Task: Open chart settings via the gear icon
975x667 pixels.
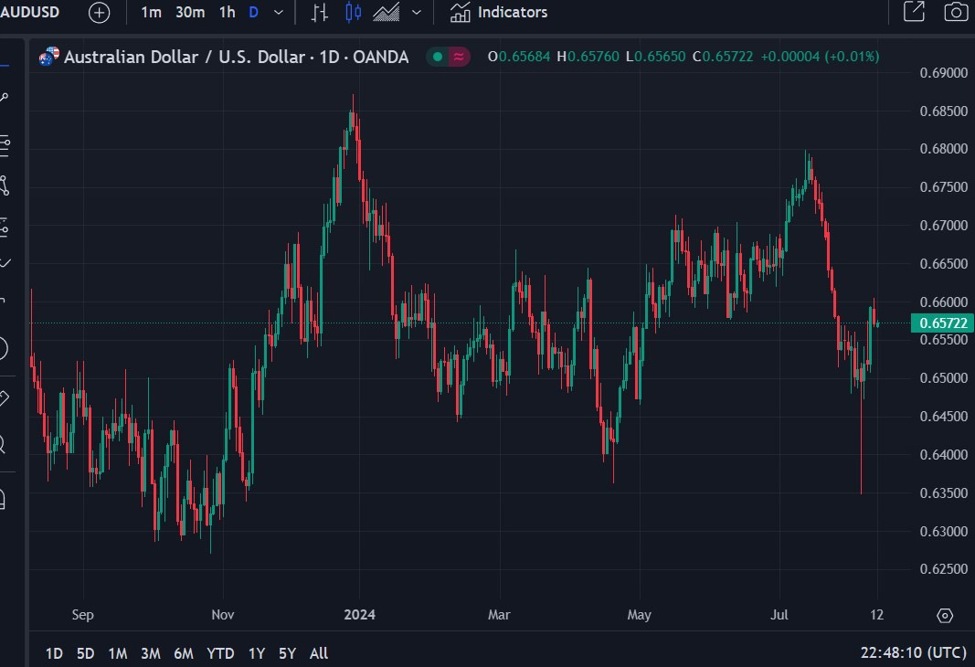Action: point(944,615)
